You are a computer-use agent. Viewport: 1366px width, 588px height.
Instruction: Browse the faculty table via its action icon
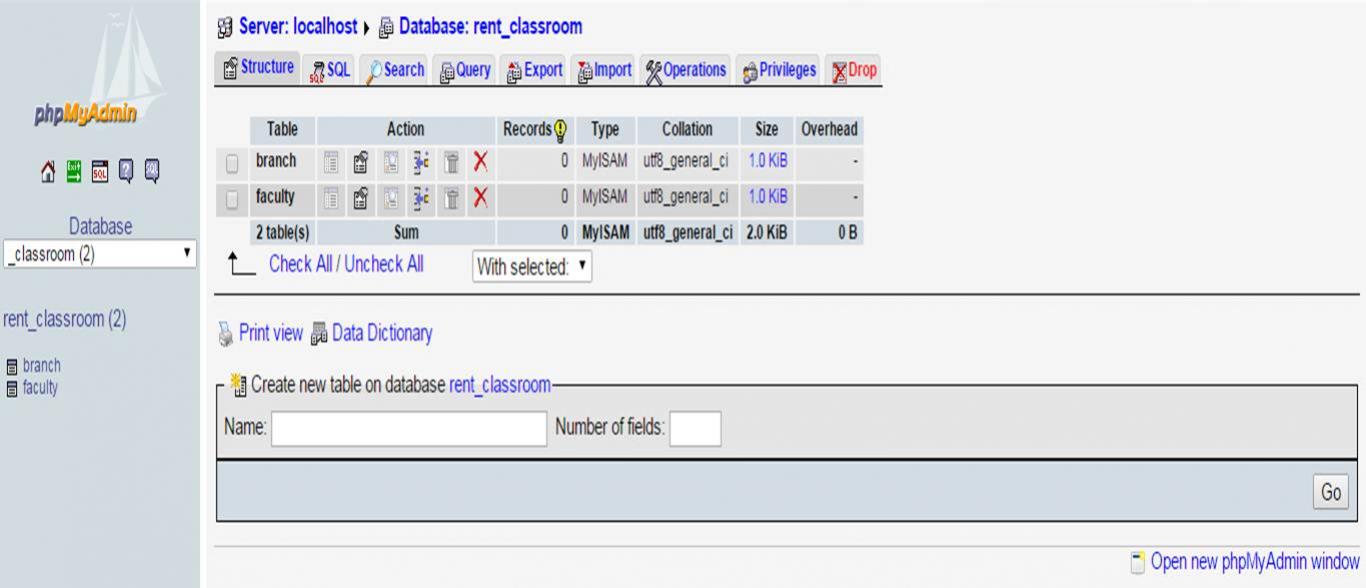(x=332, y=197)
